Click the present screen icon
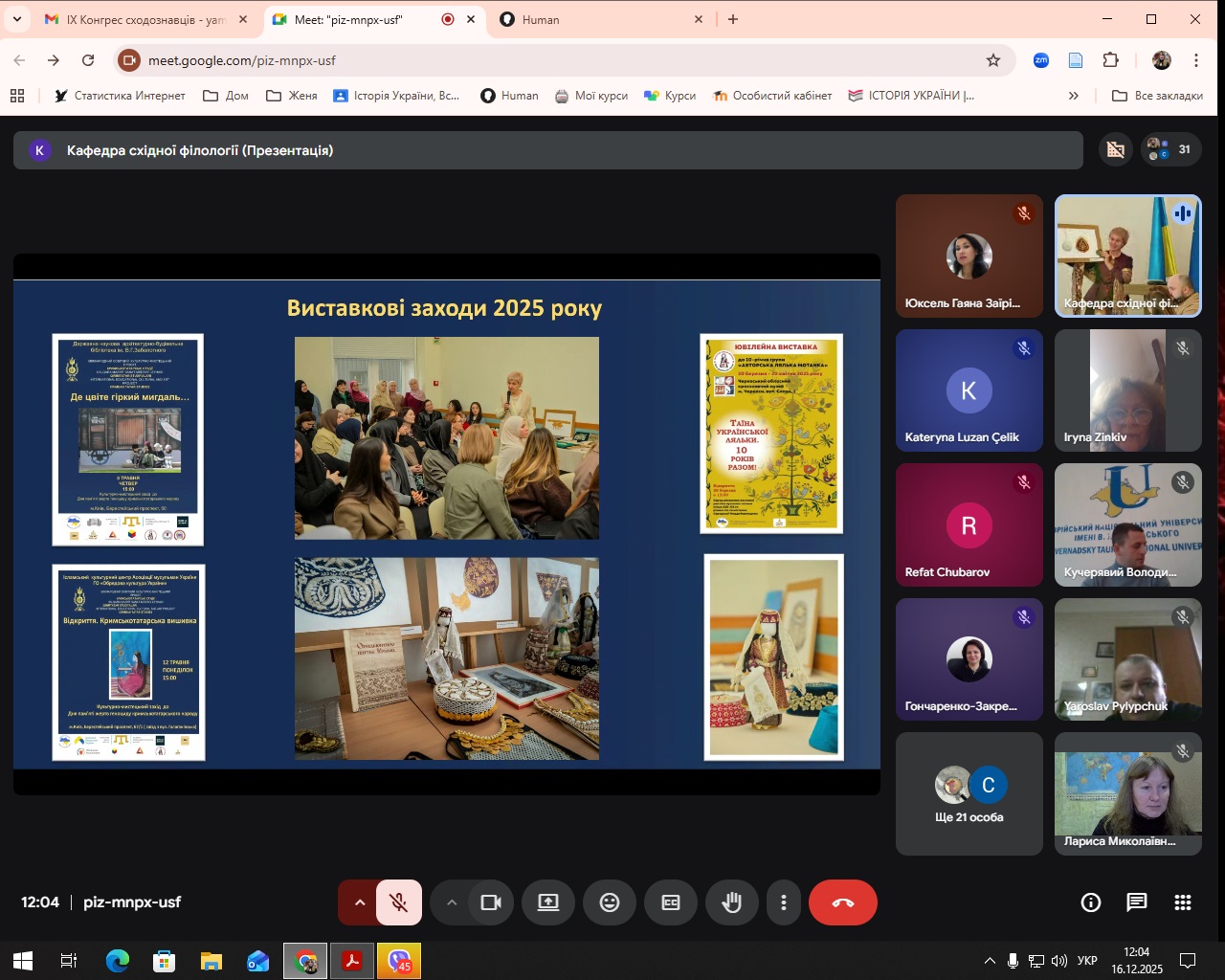Image resolution: width=1225 pixels, height=980 pixels. click(548, 902)
